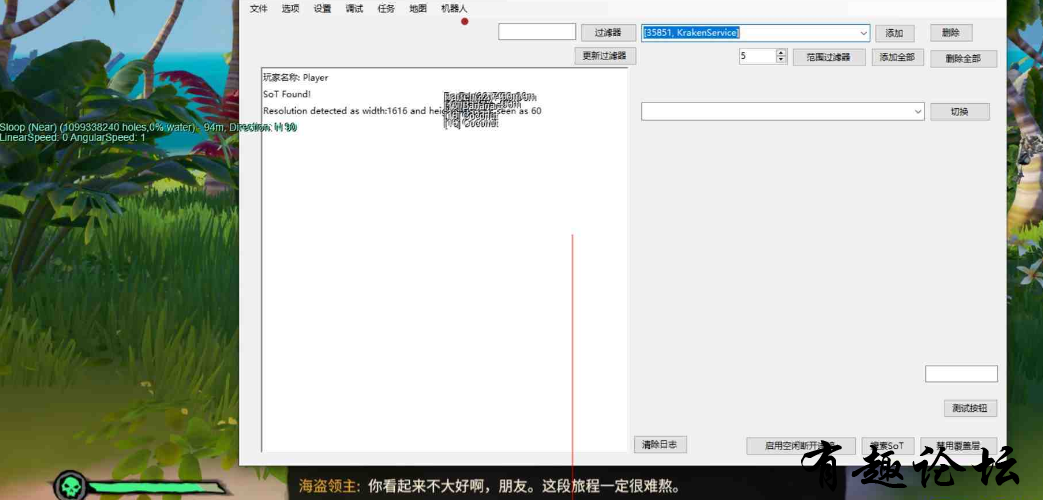Open the 设置 menu
1043x500 pixels.
322,9
